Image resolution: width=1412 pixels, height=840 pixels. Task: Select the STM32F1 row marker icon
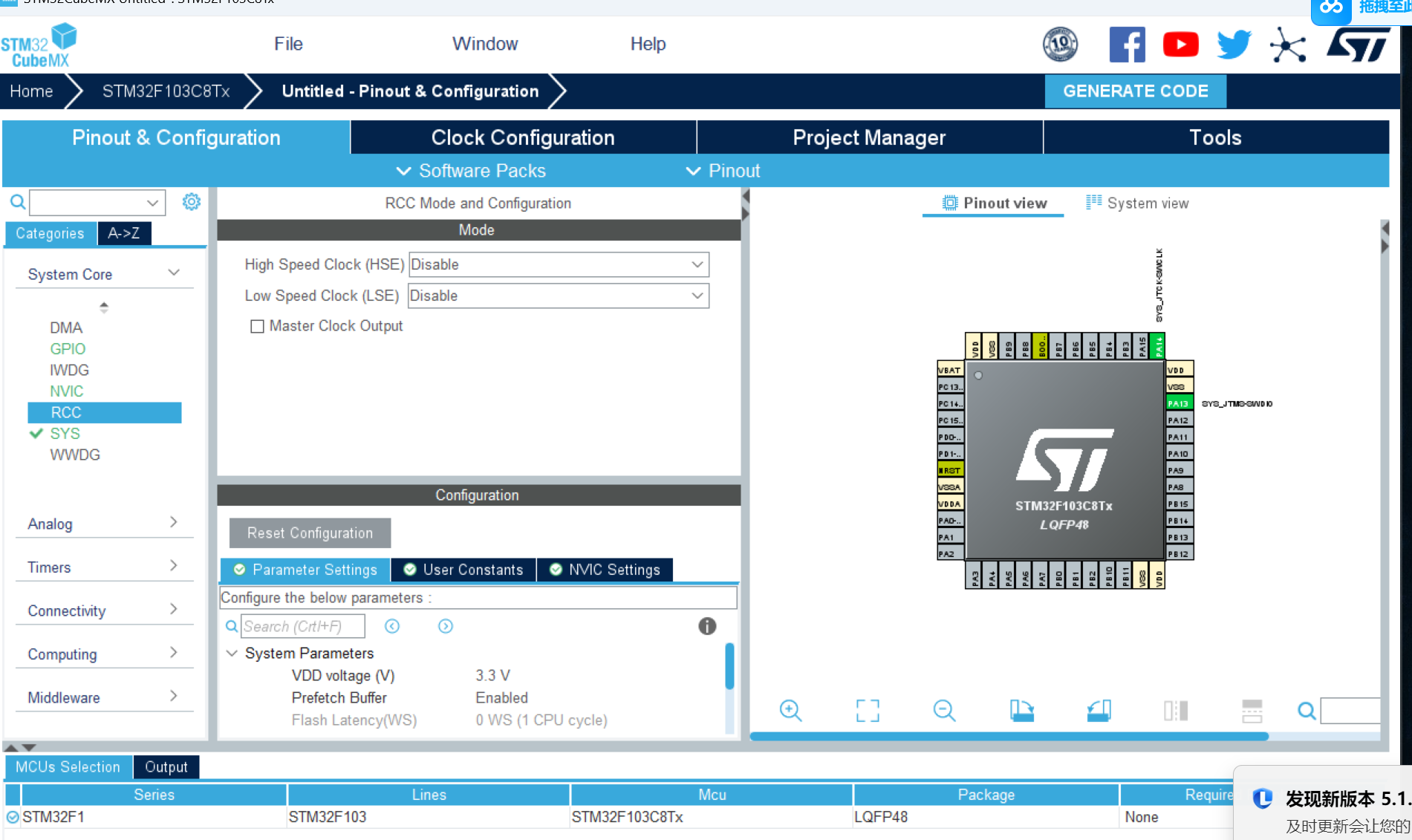tap(13, 817)
